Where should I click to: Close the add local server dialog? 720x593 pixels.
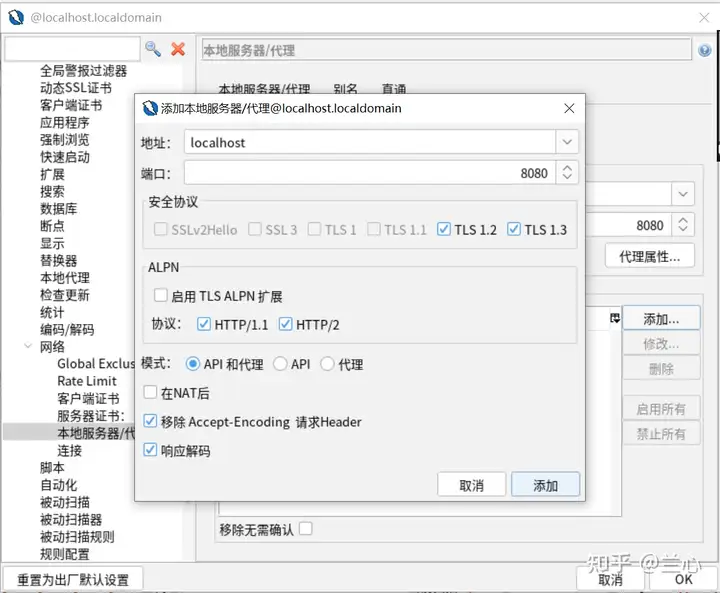(x=569, y=108)
